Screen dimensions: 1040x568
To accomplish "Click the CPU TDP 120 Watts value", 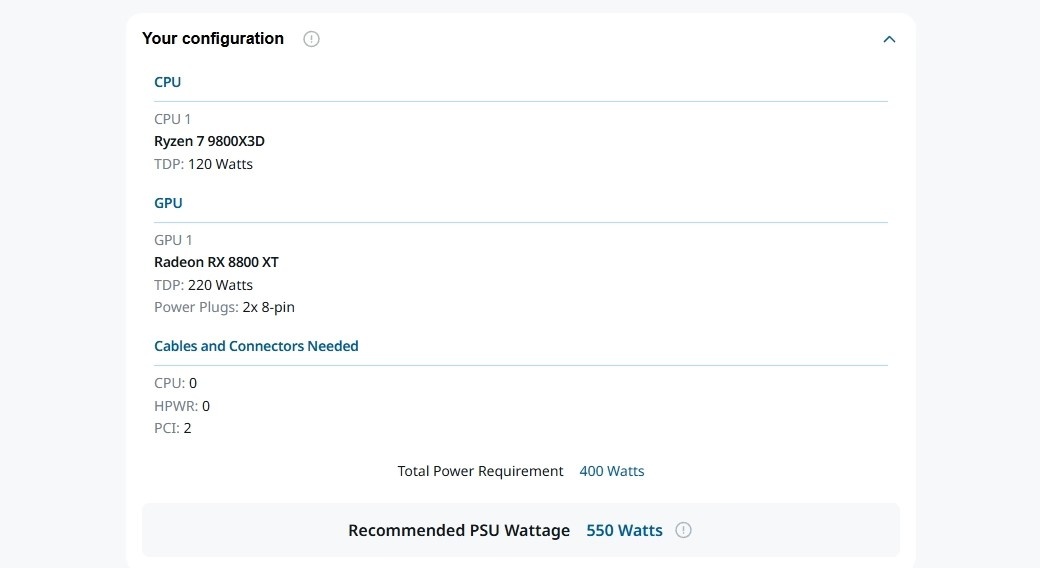I will click(x=220, y=164).
